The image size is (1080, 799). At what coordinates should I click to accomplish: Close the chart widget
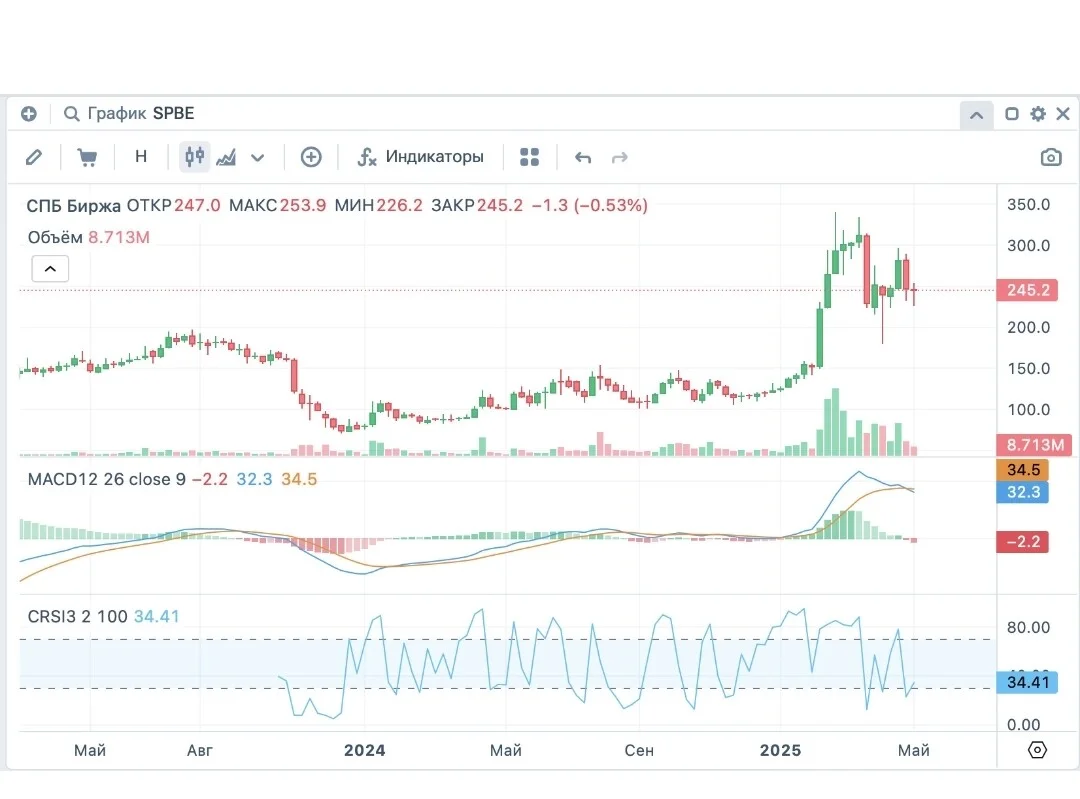click(x=1063, y=114)
